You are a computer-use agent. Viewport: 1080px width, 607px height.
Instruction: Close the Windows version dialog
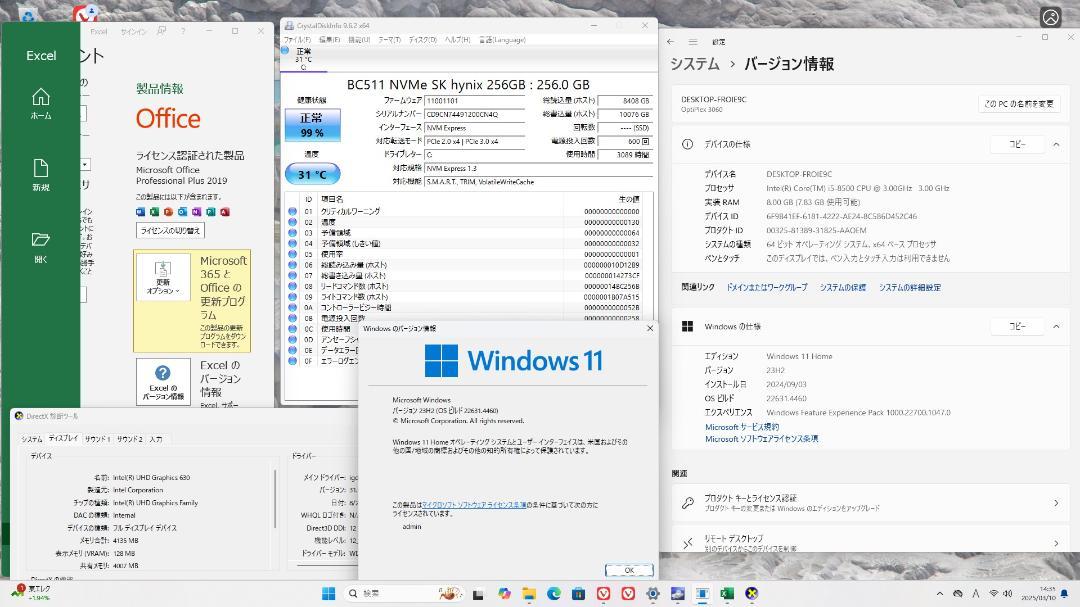tap(650, 329)
